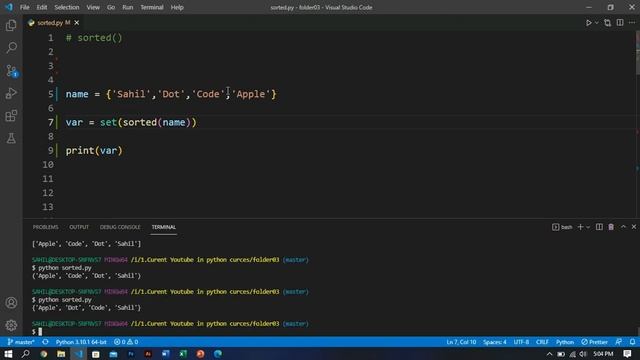Click the line with print(var) code
The image size is (640, 360).
[x=94, y=151]
